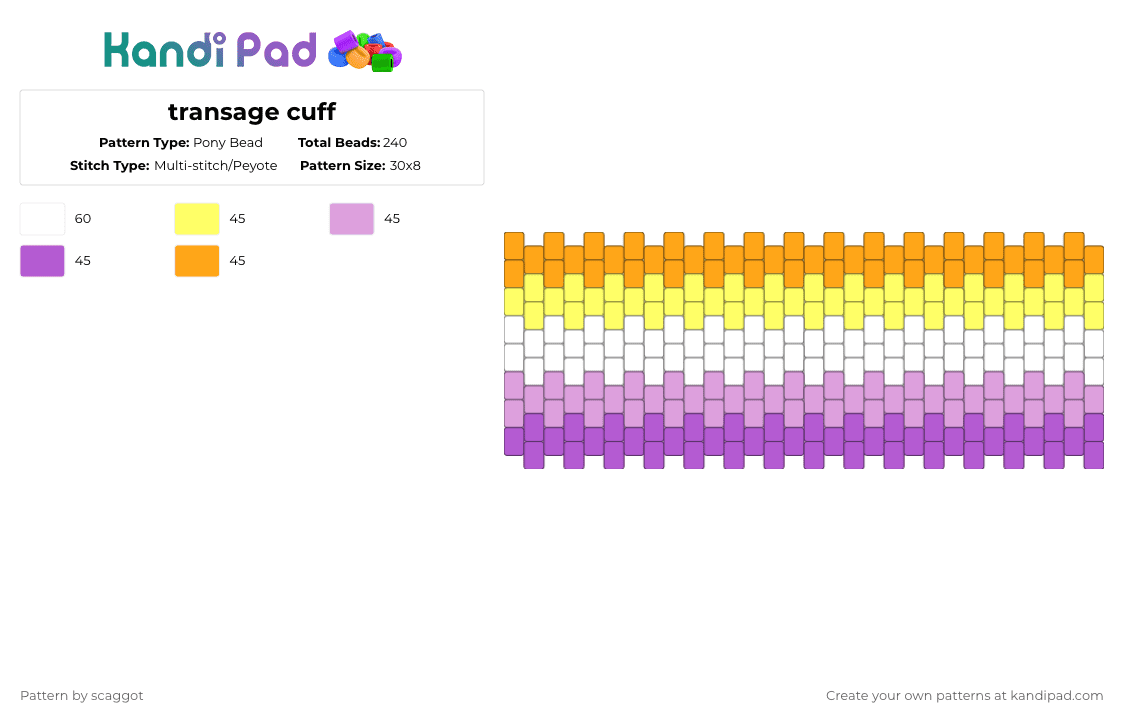Viewport: 1124px width, 720px height.
Task: Click 'Create your own patterns at kandipad.com'
Action: click(x=964, y=696)
